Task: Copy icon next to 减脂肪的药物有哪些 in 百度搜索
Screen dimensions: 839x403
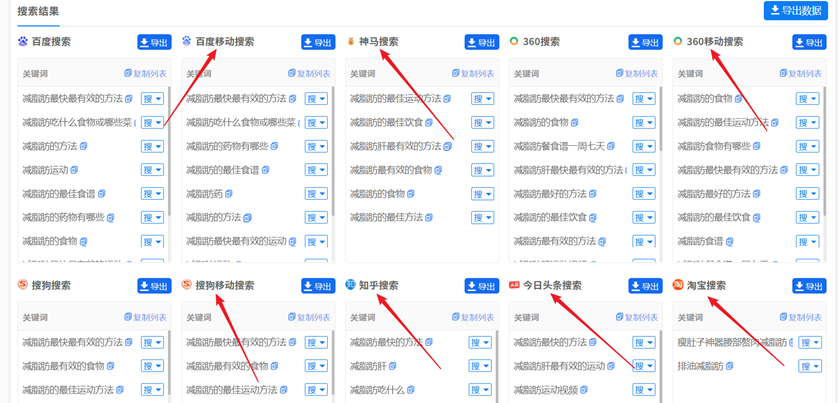Action: click(x=111, y=218)
